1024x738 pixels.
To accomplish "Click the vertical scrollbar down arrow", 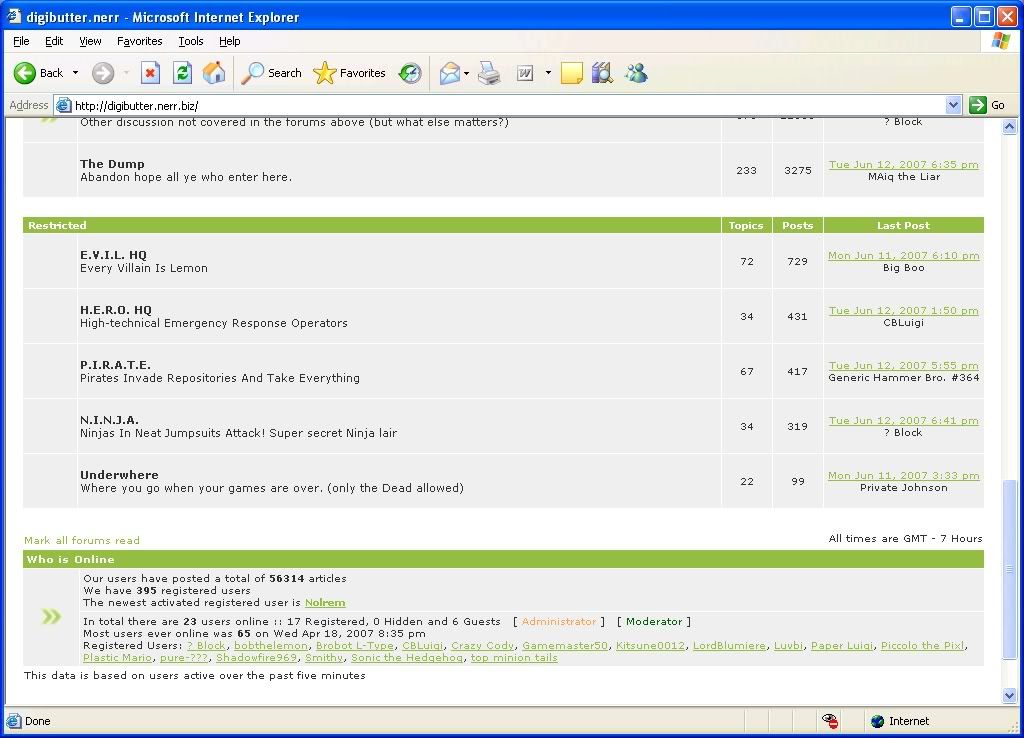I will tap(1009, 695).
